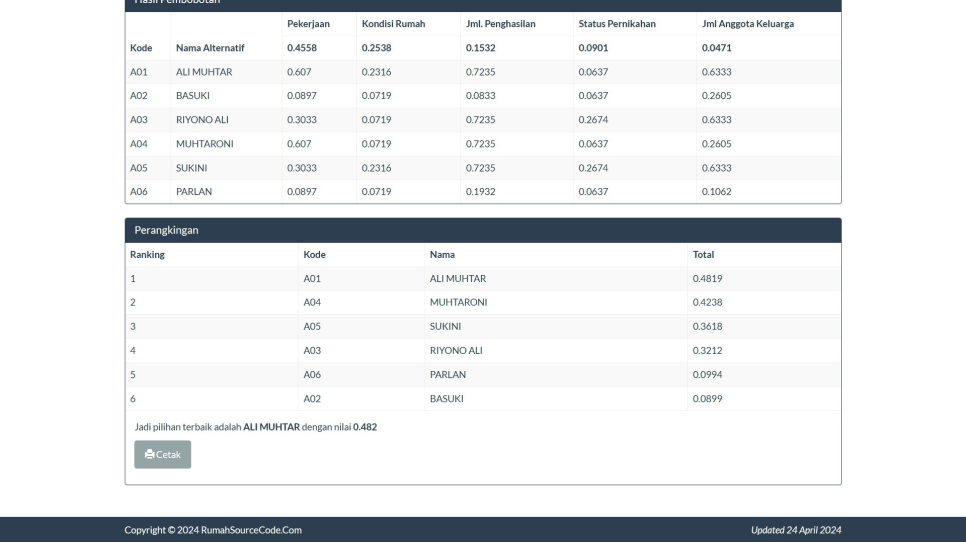Click the Pekerjaan column header
This screenshot has width=966, height=543.
point(308,24)
